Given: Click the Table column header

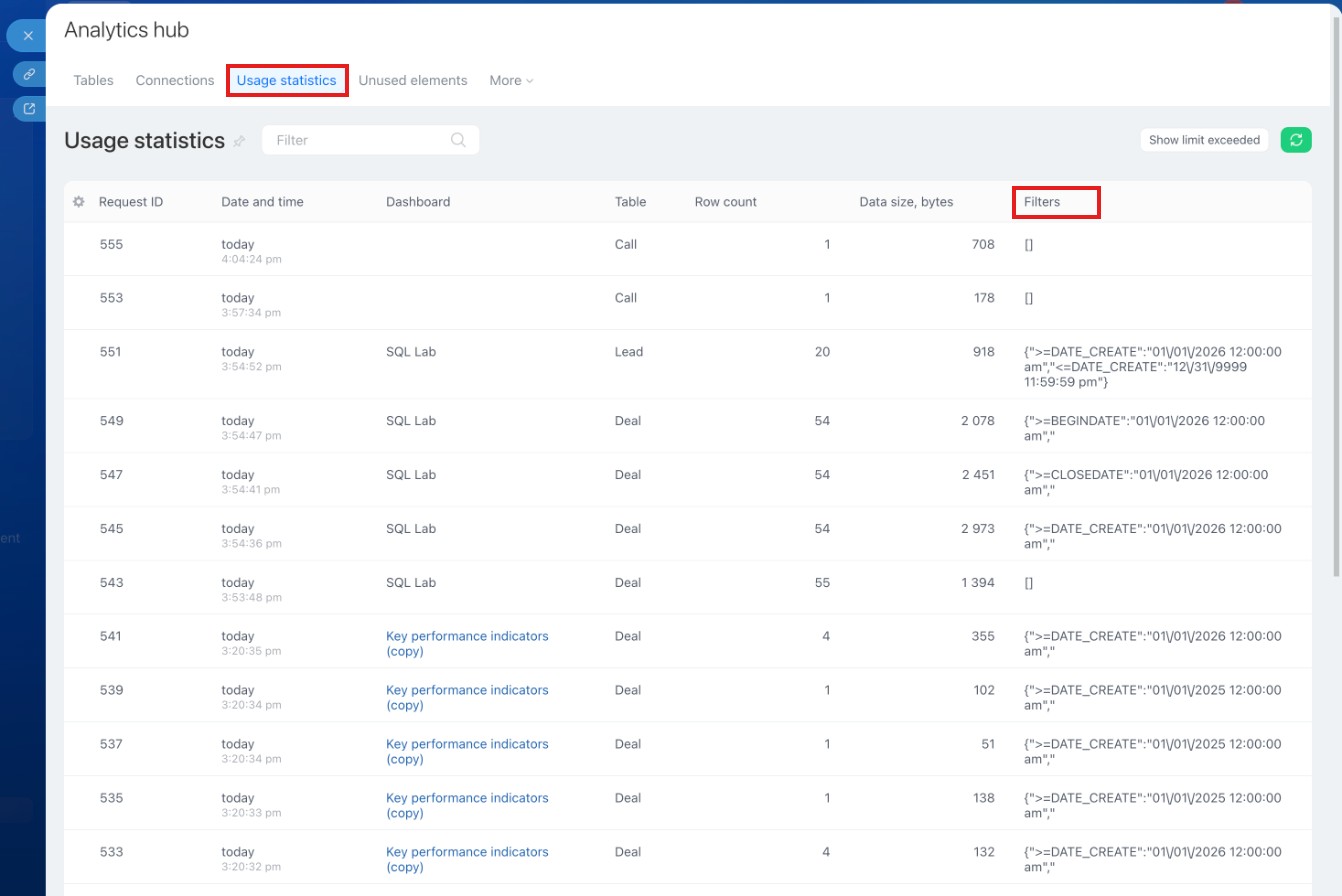Looking at the screenshot, I should coord(630,202).
